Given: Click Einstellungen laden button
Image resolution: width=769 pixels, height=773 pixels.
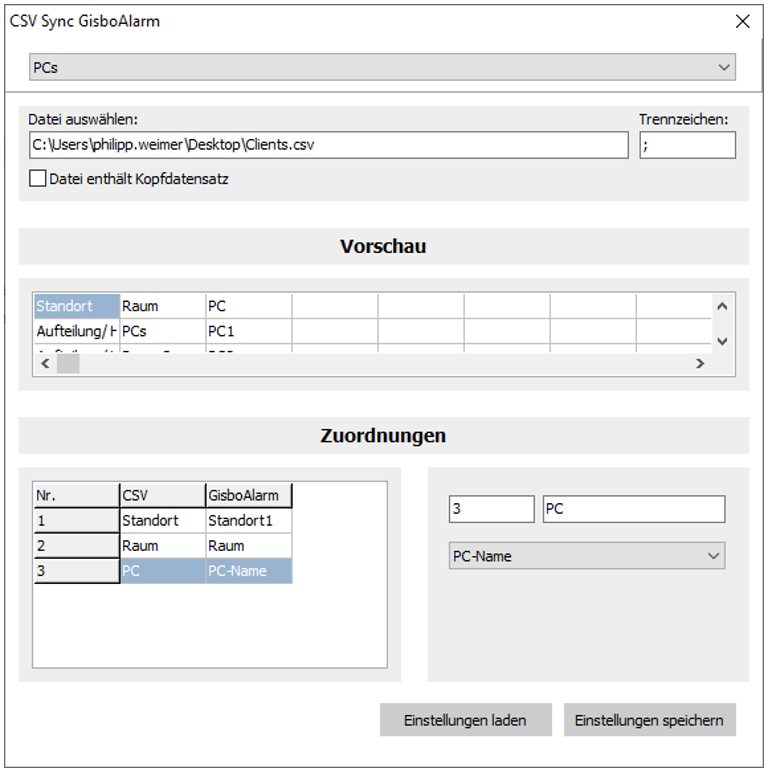Looking at the screenshot, I should 465,720.
